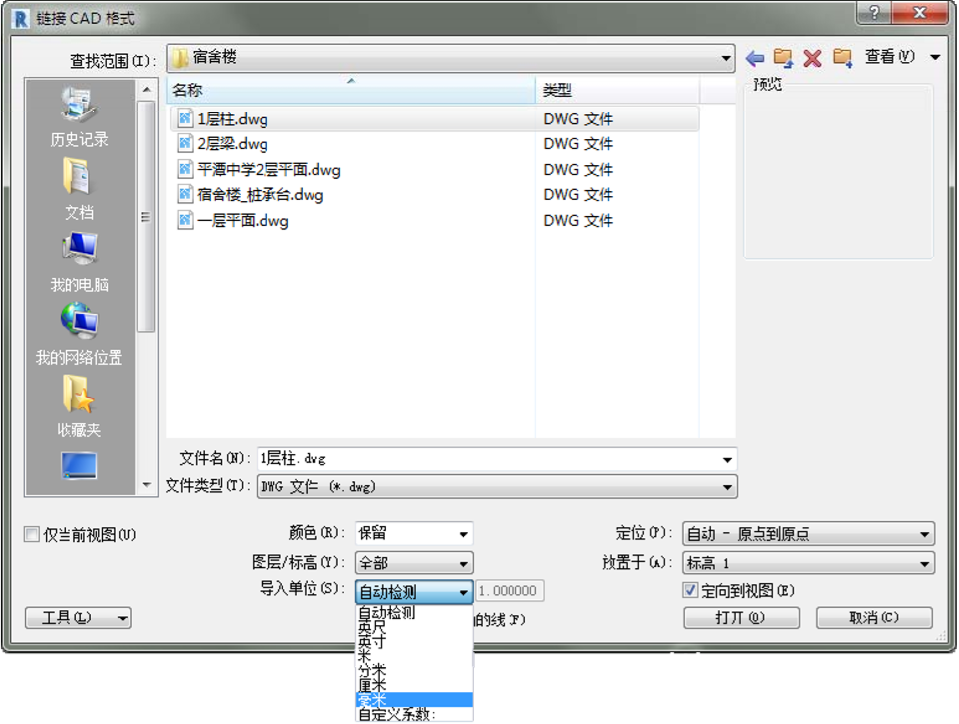The image size is (959, 724).
Task: Select the file 宿舍楼_桩承台.dwg
Action: (434, 194)
